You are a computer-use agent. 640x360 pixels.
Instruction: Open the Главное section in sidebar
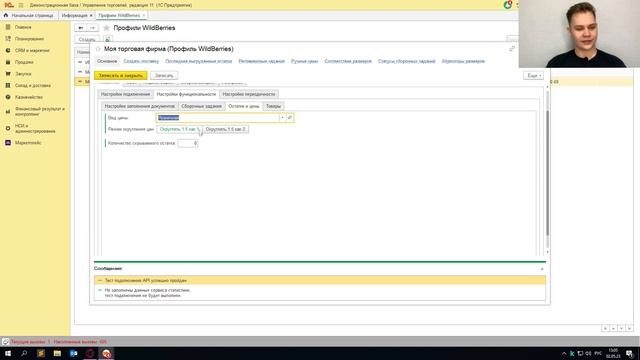(x=23, y=27)
